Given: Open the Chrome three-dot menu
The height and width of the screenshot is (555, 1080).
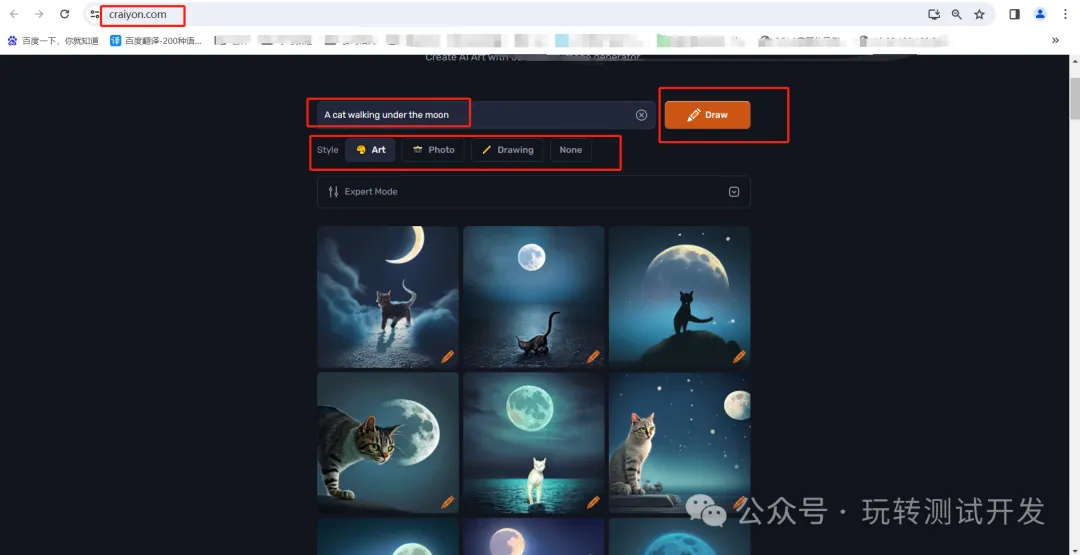Looking at the screenshot, I should tap(1066, 14).
